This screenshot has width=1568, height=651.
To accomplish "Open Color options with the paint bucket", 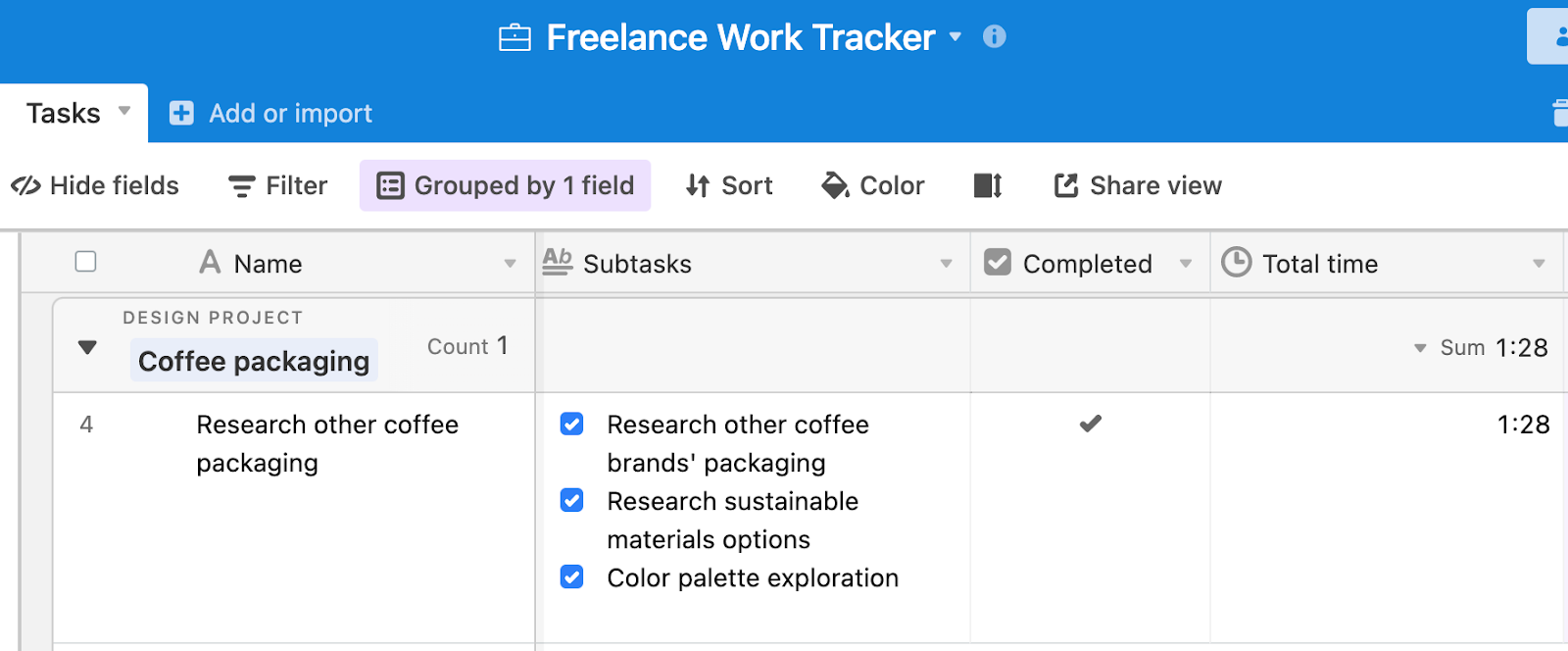I will coord(835,185).
